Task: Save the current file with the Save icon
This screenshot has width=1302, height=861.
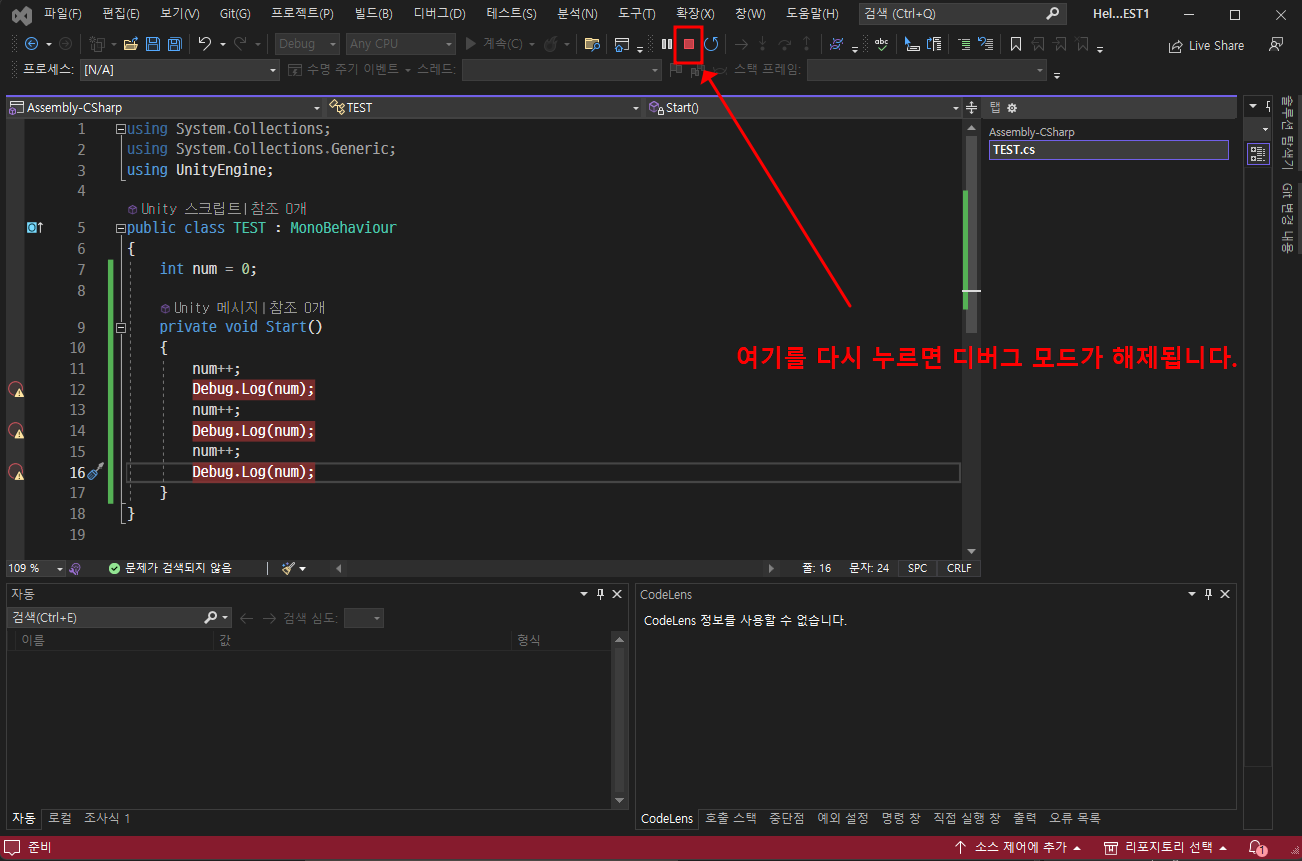Action: pos(153,44)
